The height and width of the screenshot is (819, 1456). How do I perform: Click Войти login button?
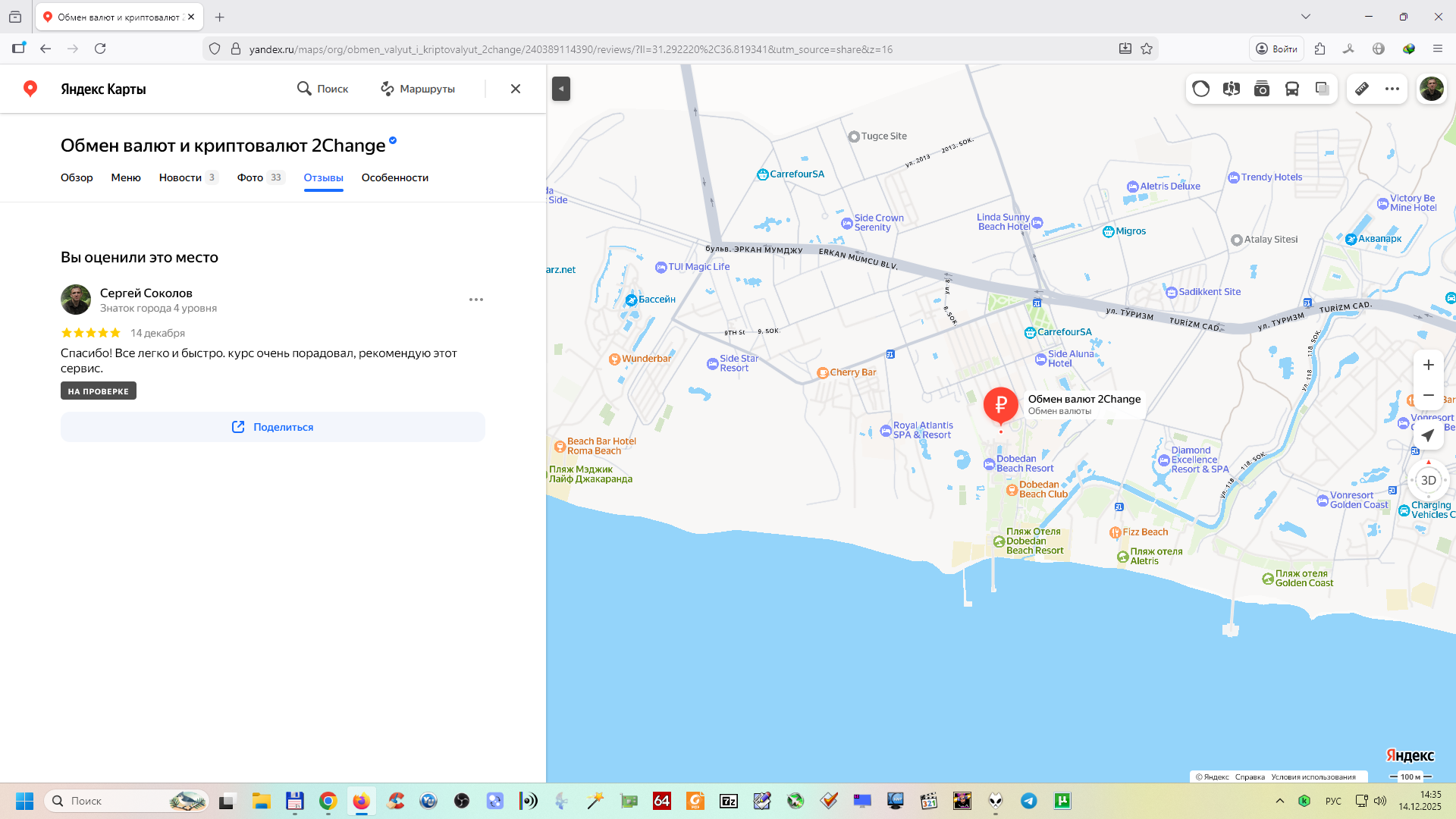tap(1276, 49)
